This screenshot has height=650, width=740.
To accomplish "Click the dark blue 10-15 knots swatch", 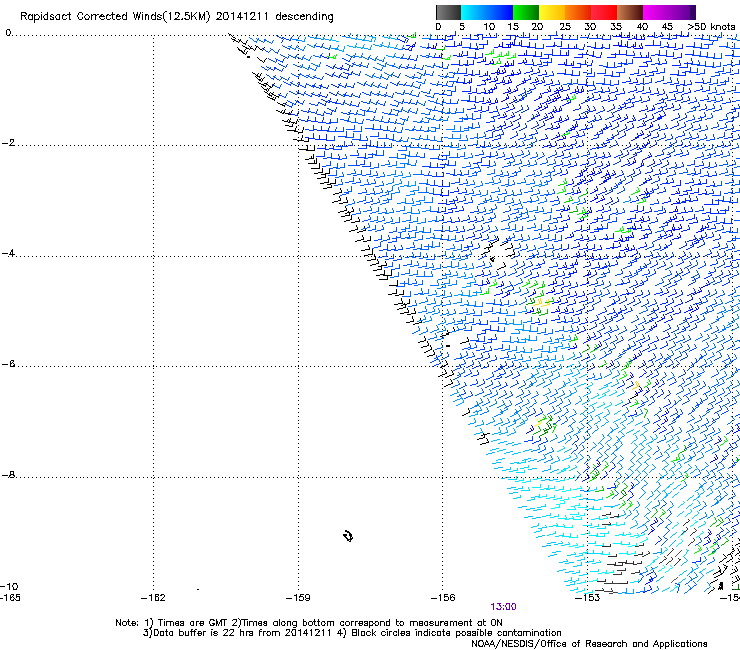I will (x=500, y=12).
